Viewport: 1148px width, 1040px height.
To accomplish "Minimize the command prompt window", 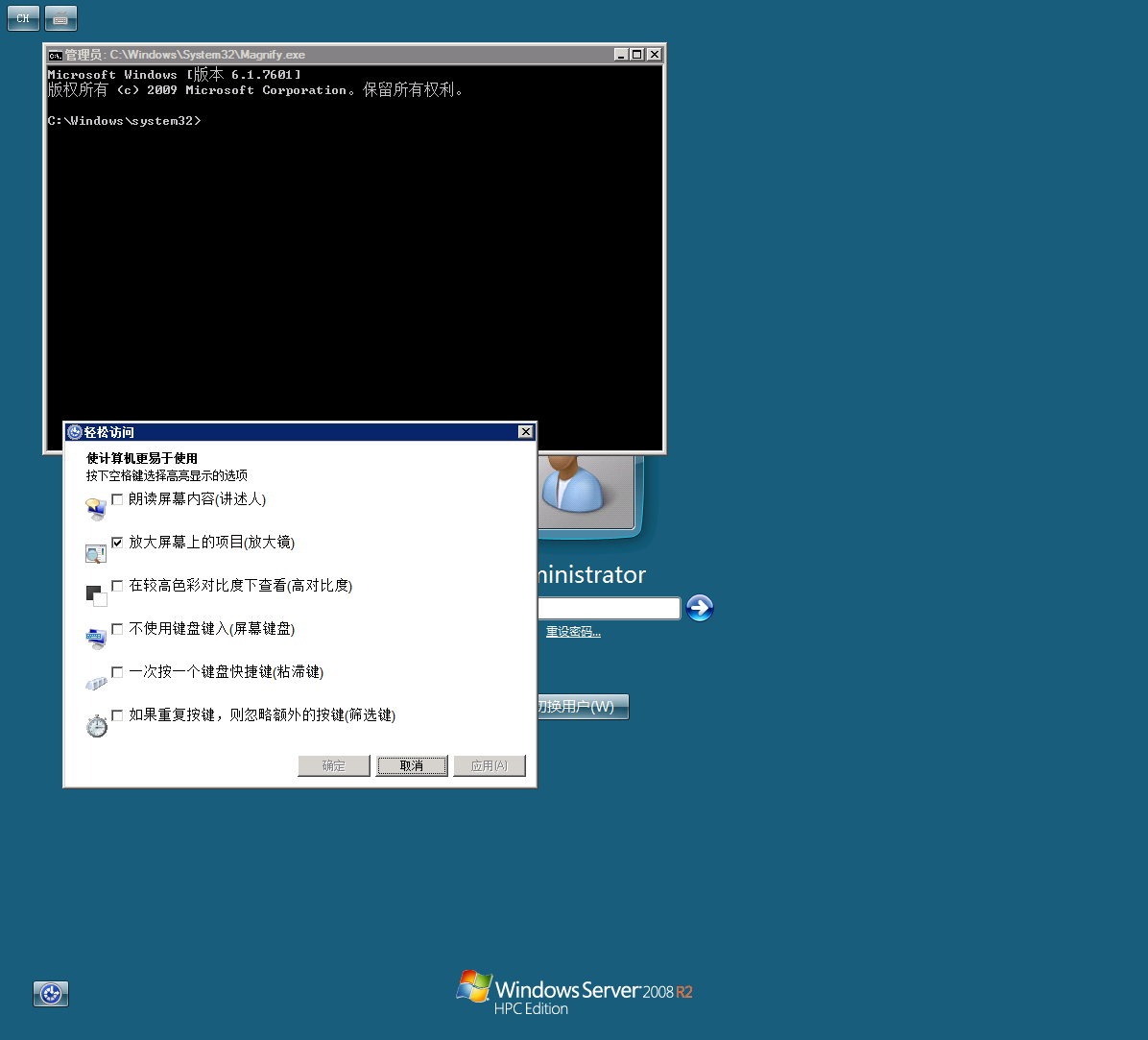I will click(621, 55).
